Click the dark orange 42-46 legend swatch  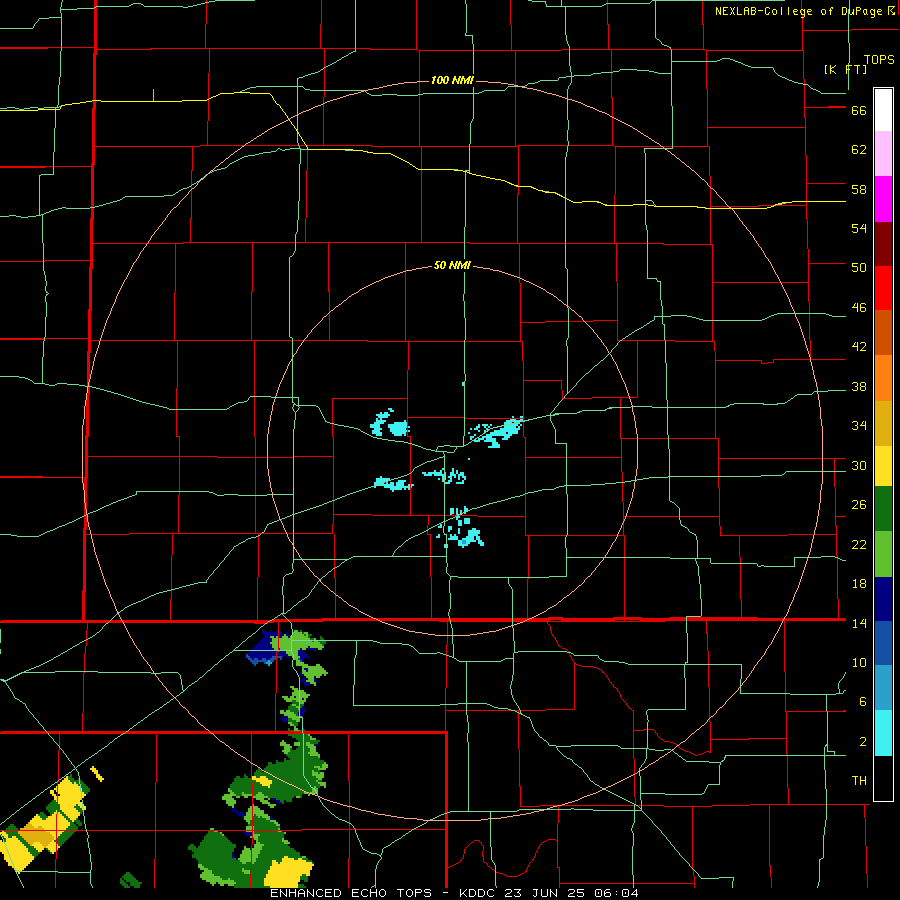[x=883, y=332]
